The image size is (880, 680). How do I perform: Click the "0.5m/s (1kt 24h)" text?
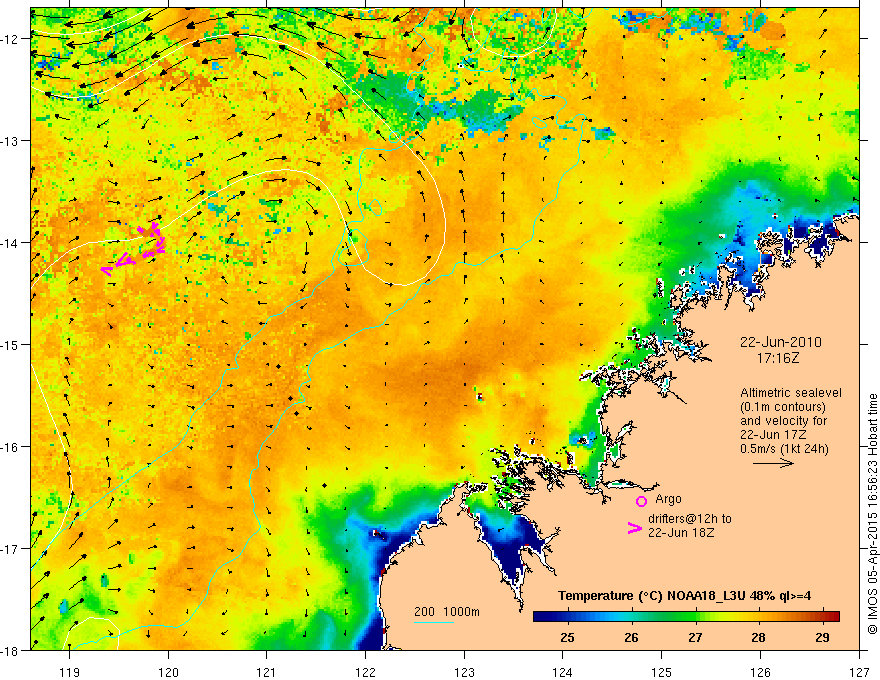pos(785,449)
